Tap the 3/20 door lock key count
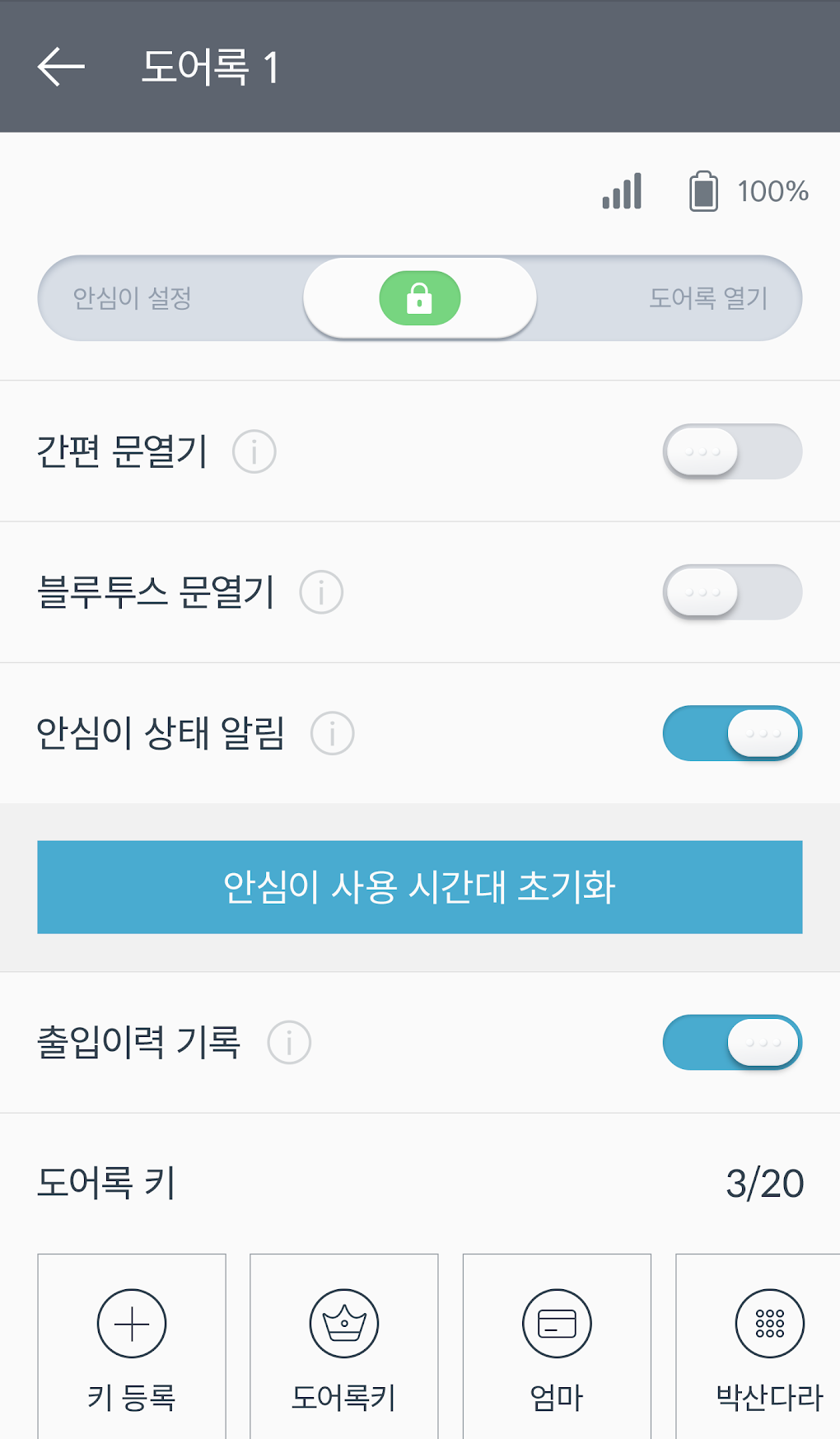The height and width of the screenshot is (1439, 840). point(764,1184)
